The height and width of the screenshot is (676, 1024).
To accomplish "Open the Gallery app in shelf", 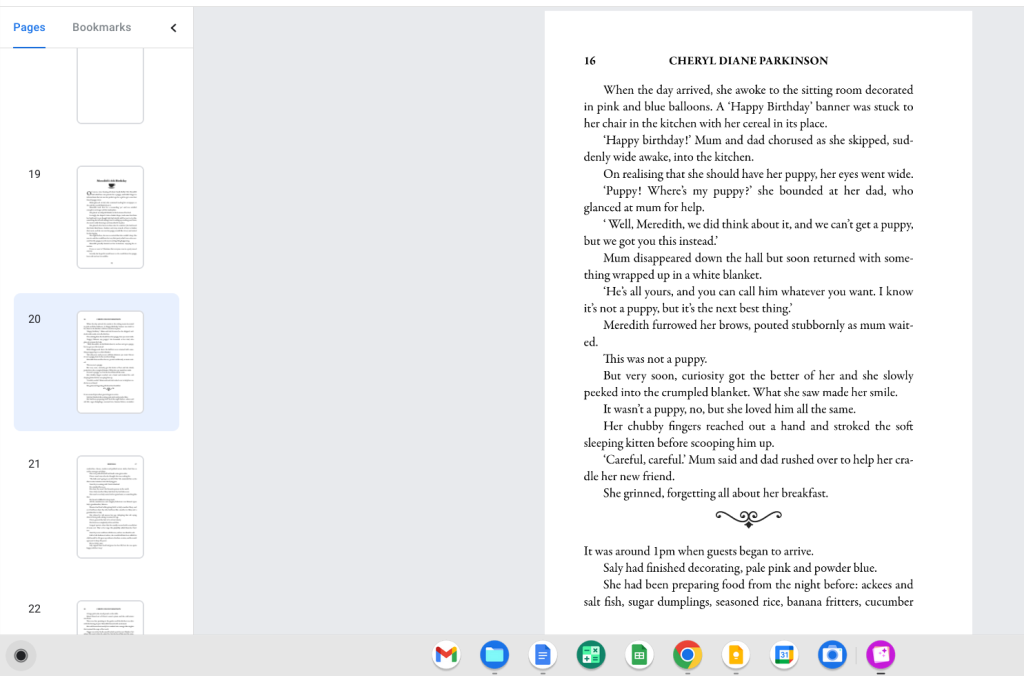I will (881, 654).
